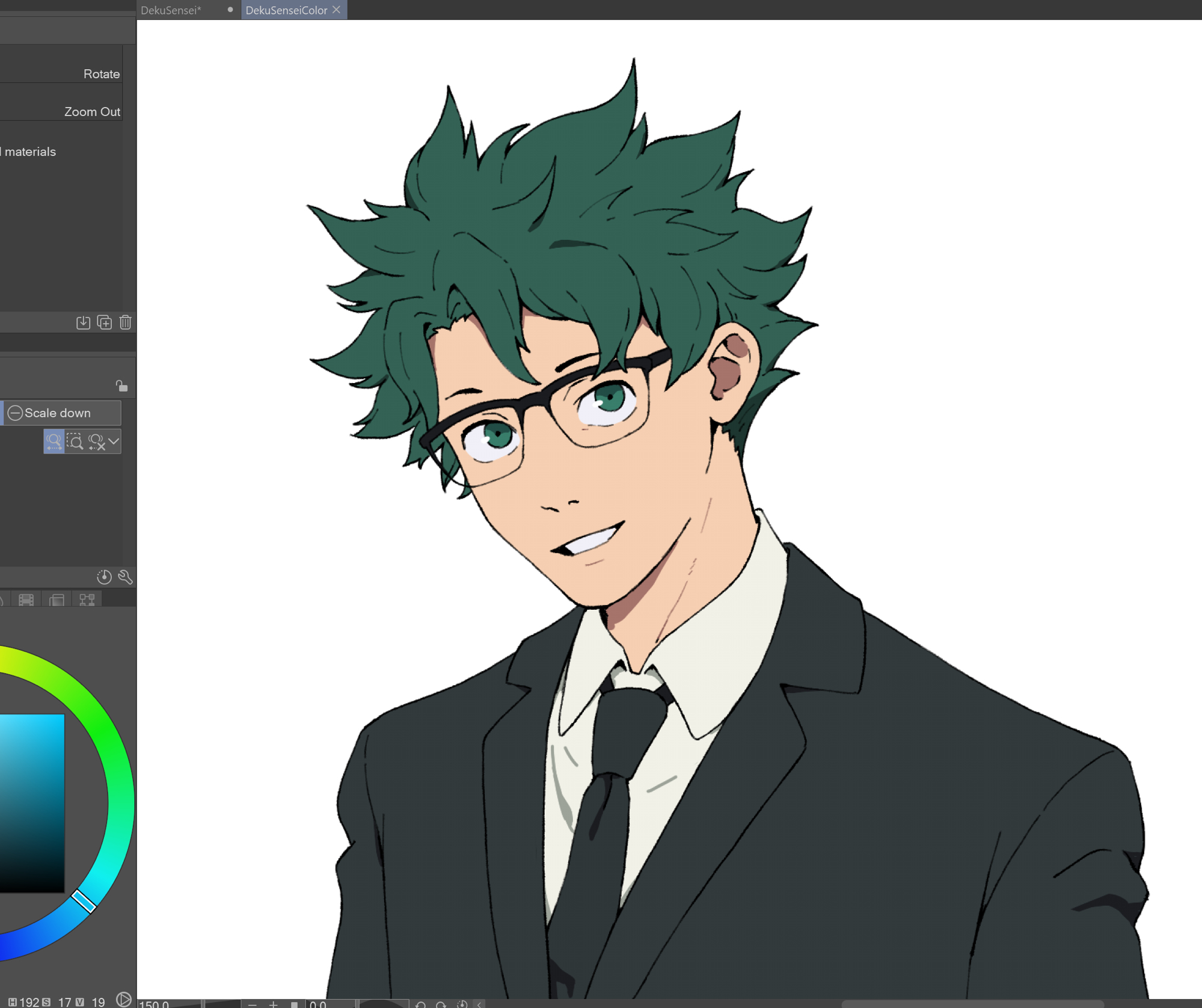The height and width of the screenshot is (1008, 1202).
Task: Close the DekuSenseiColor tab
Action: point(337,10)
